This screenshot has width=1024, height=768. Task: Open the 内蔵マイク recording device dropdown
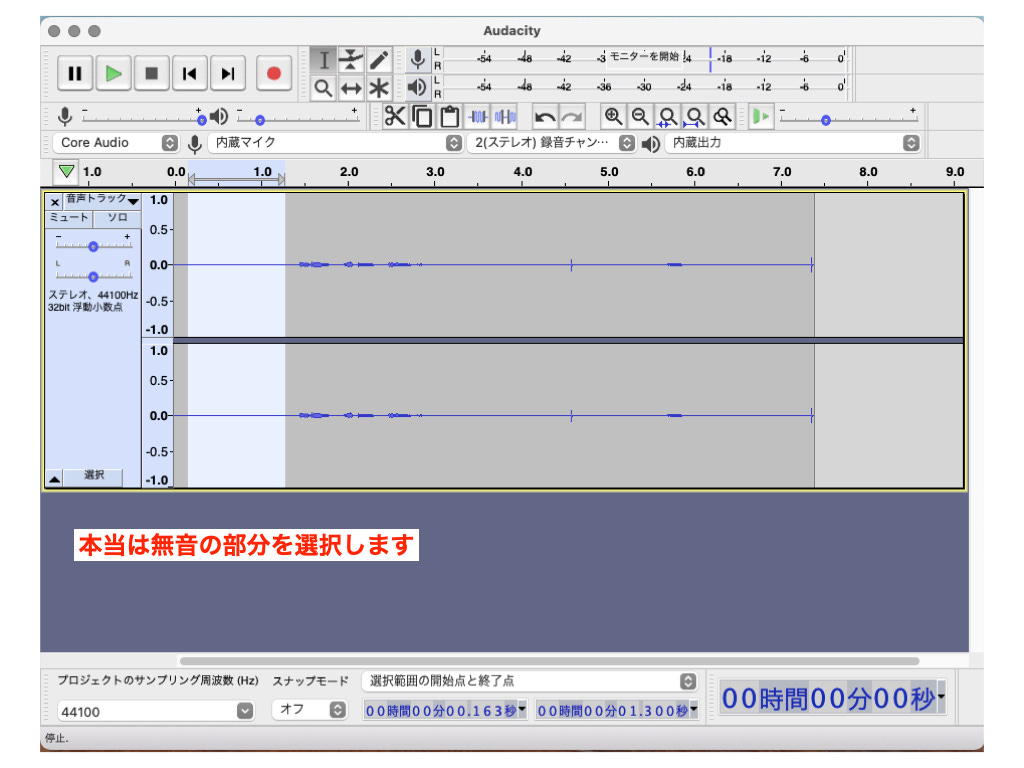coord(336,142)
